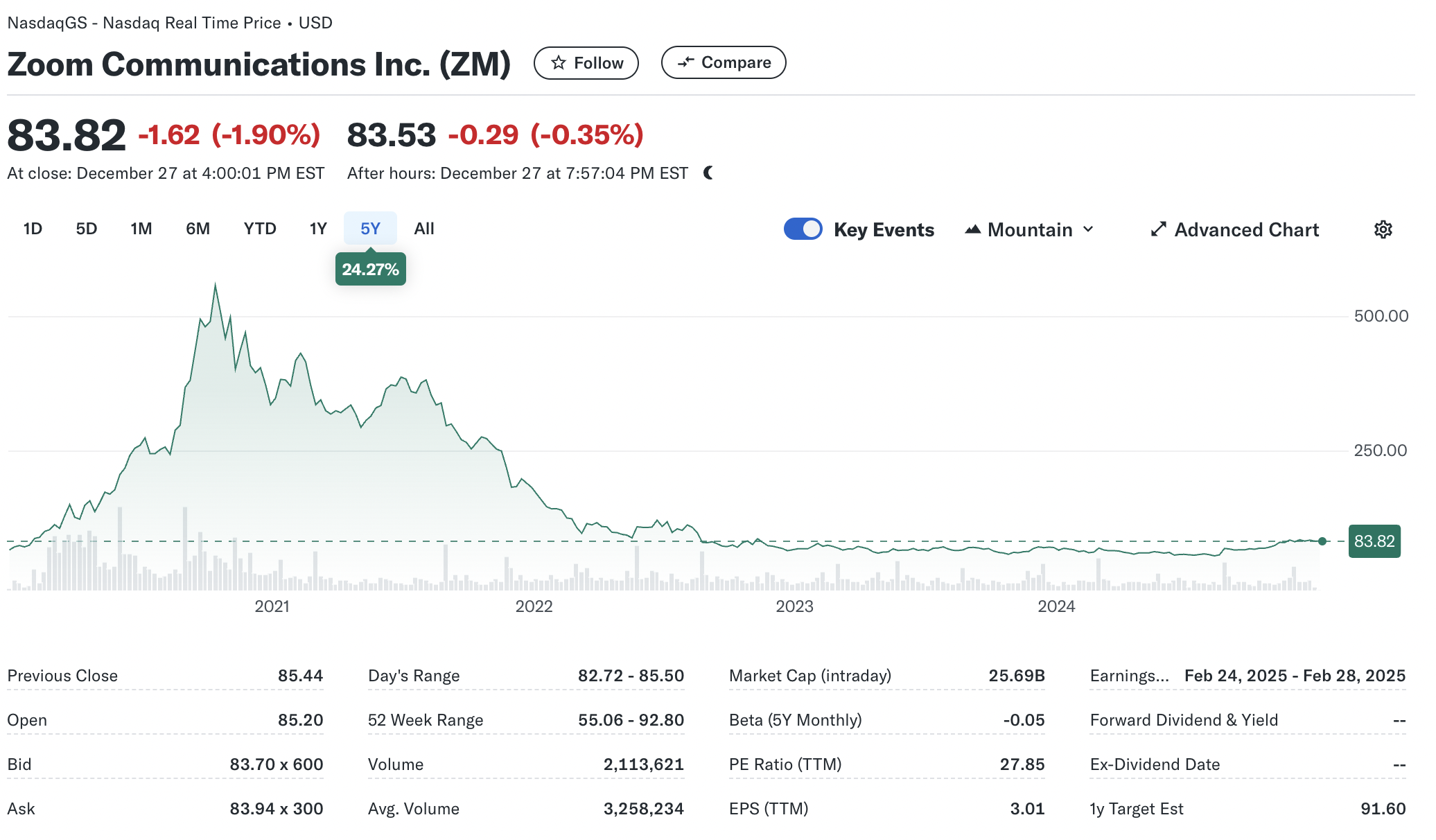Select the 1D time range

(x=33, y=229)
